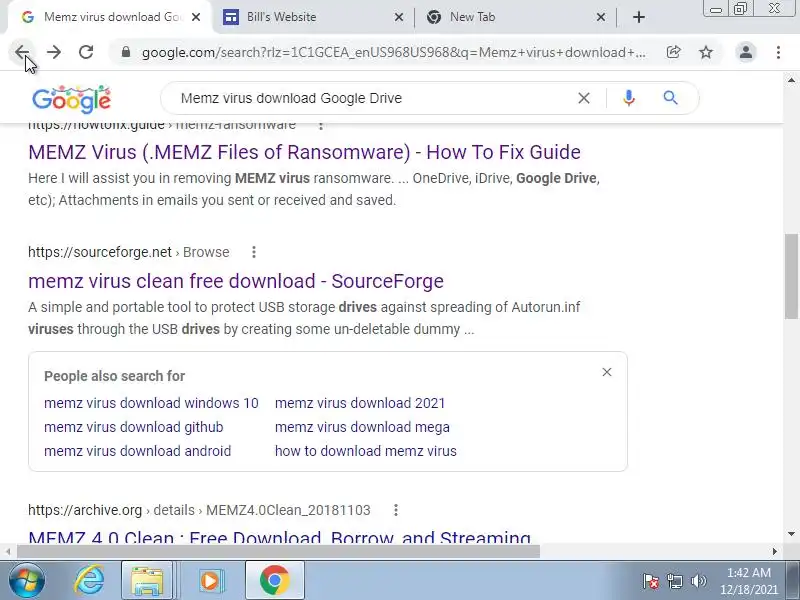Open options for the howtofix.guide result

tap(320, 126)
